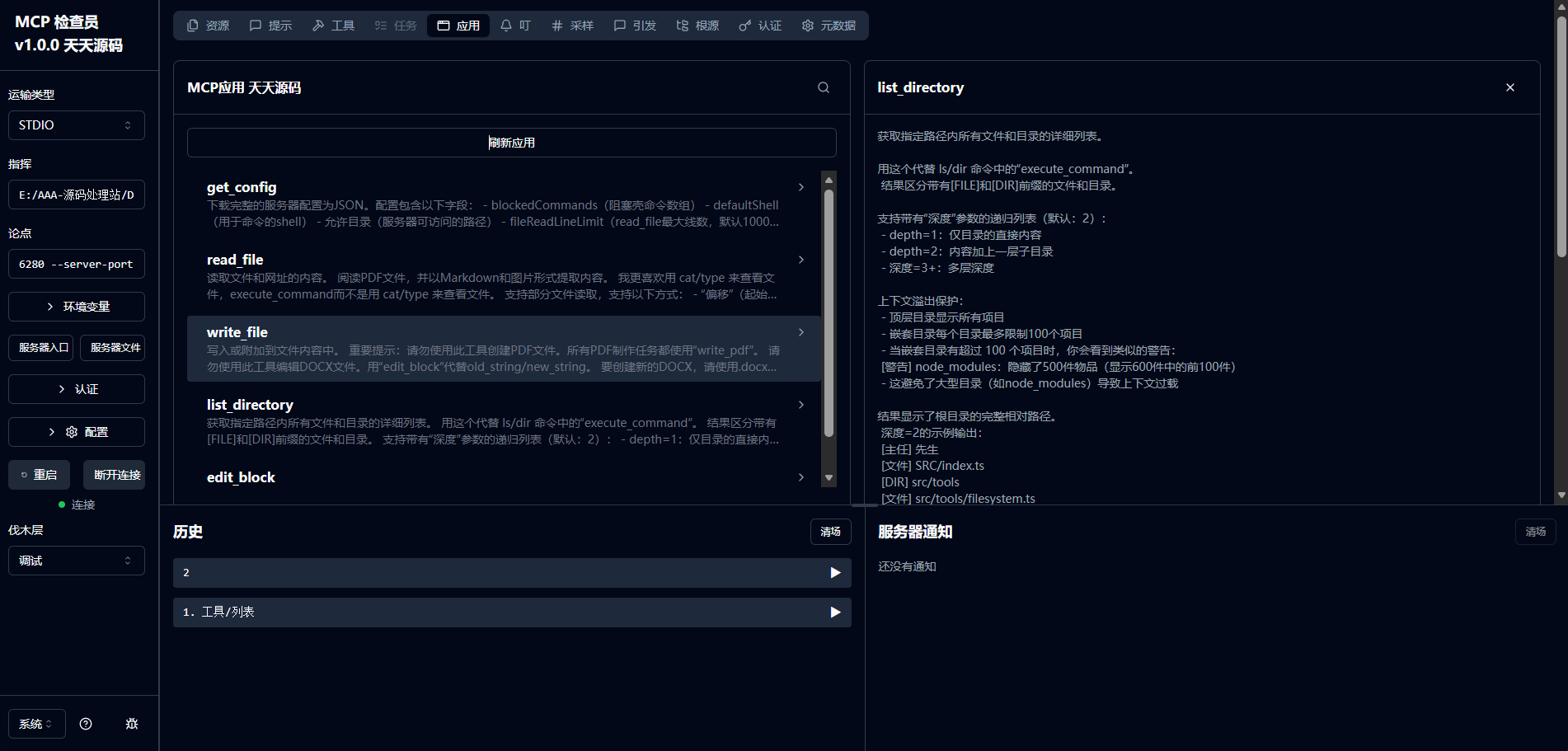1568x751 pixels.
Task: Open edit_block tool chevron
Action: 800,477
